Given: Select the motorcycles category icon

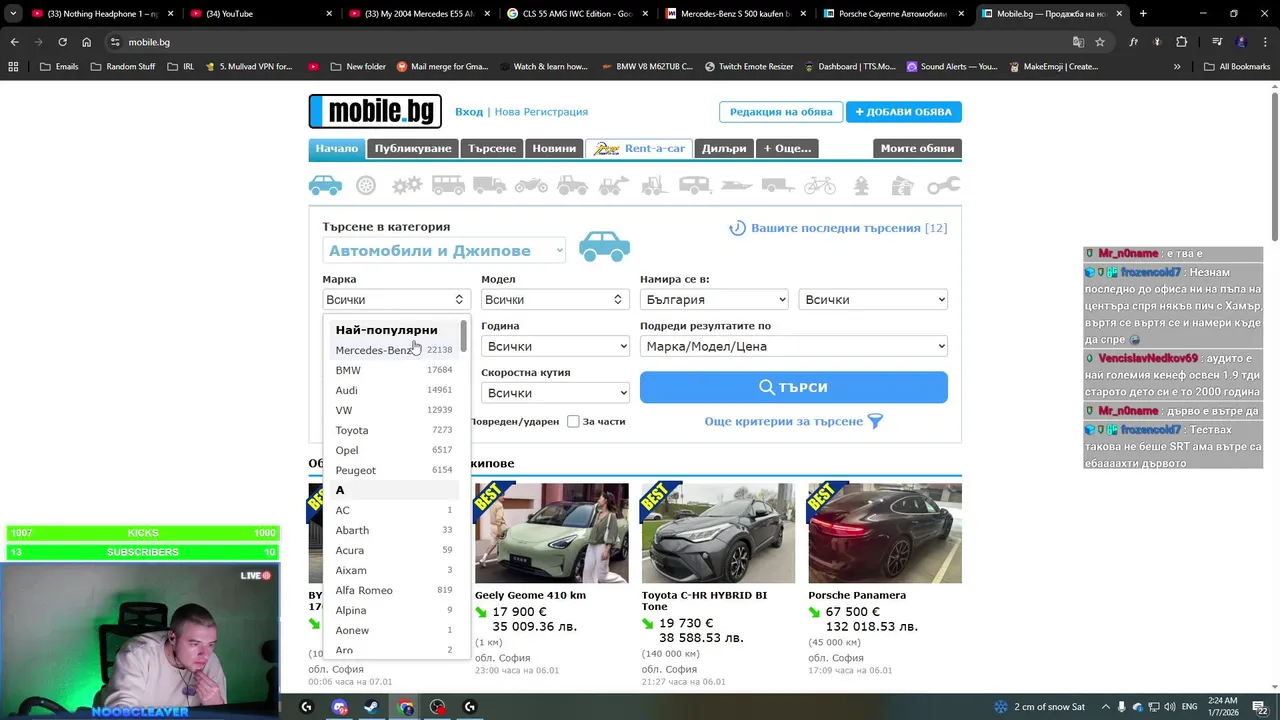Looking at the screenshot, I should coord(531,185).
